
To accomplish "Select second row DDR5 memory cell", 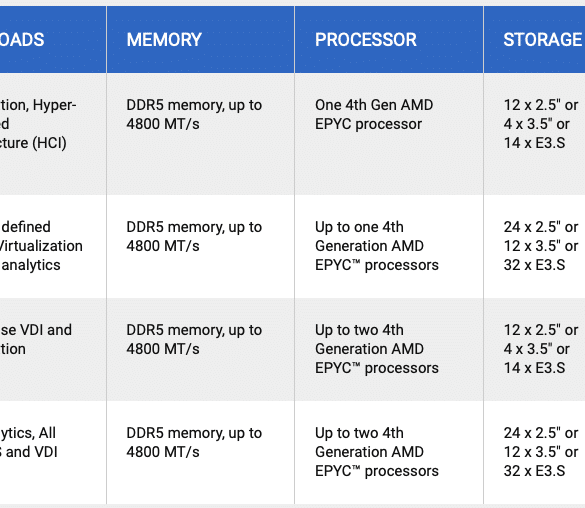I will [200, 246].
